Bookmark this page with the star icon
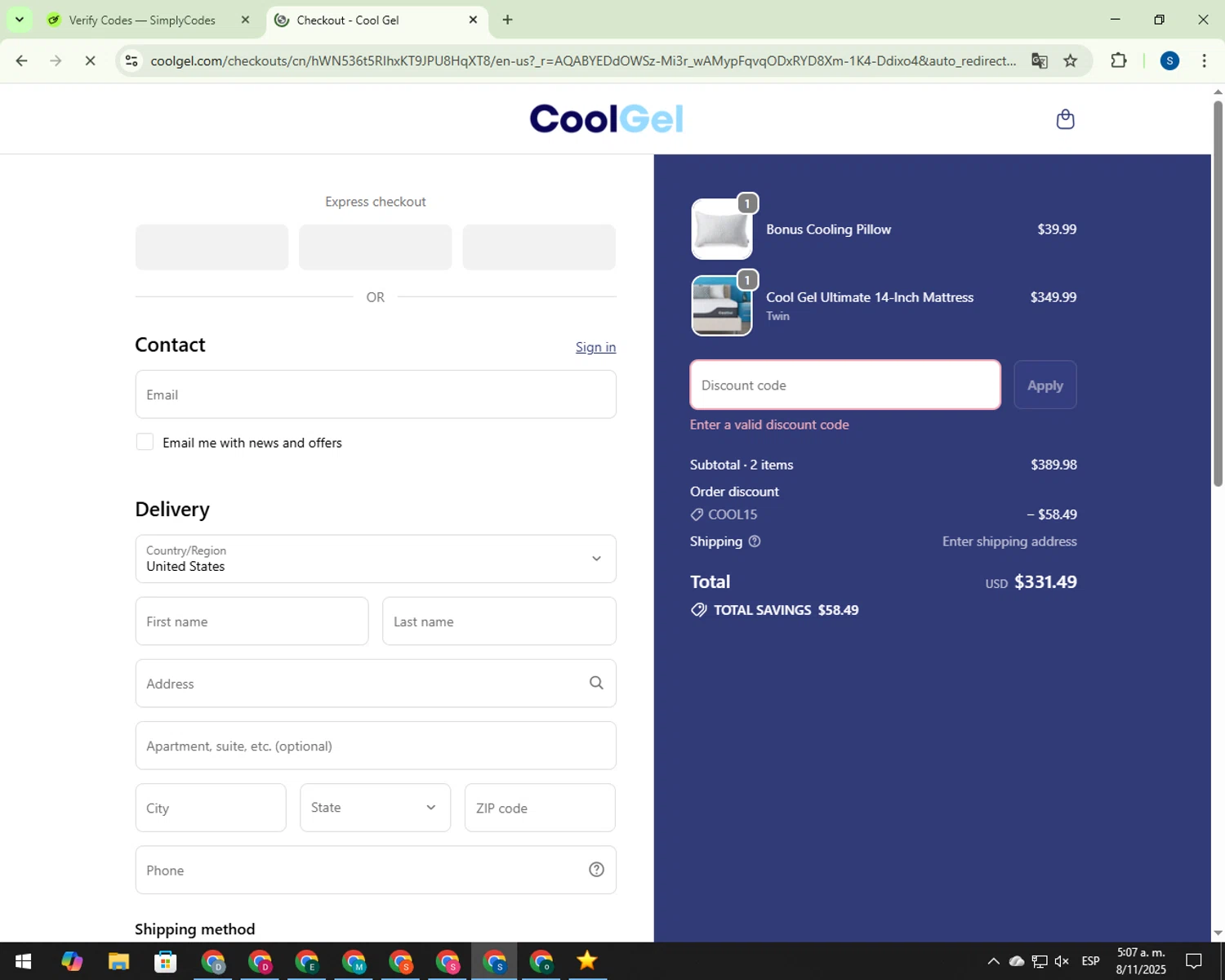 coord(1070,60)
